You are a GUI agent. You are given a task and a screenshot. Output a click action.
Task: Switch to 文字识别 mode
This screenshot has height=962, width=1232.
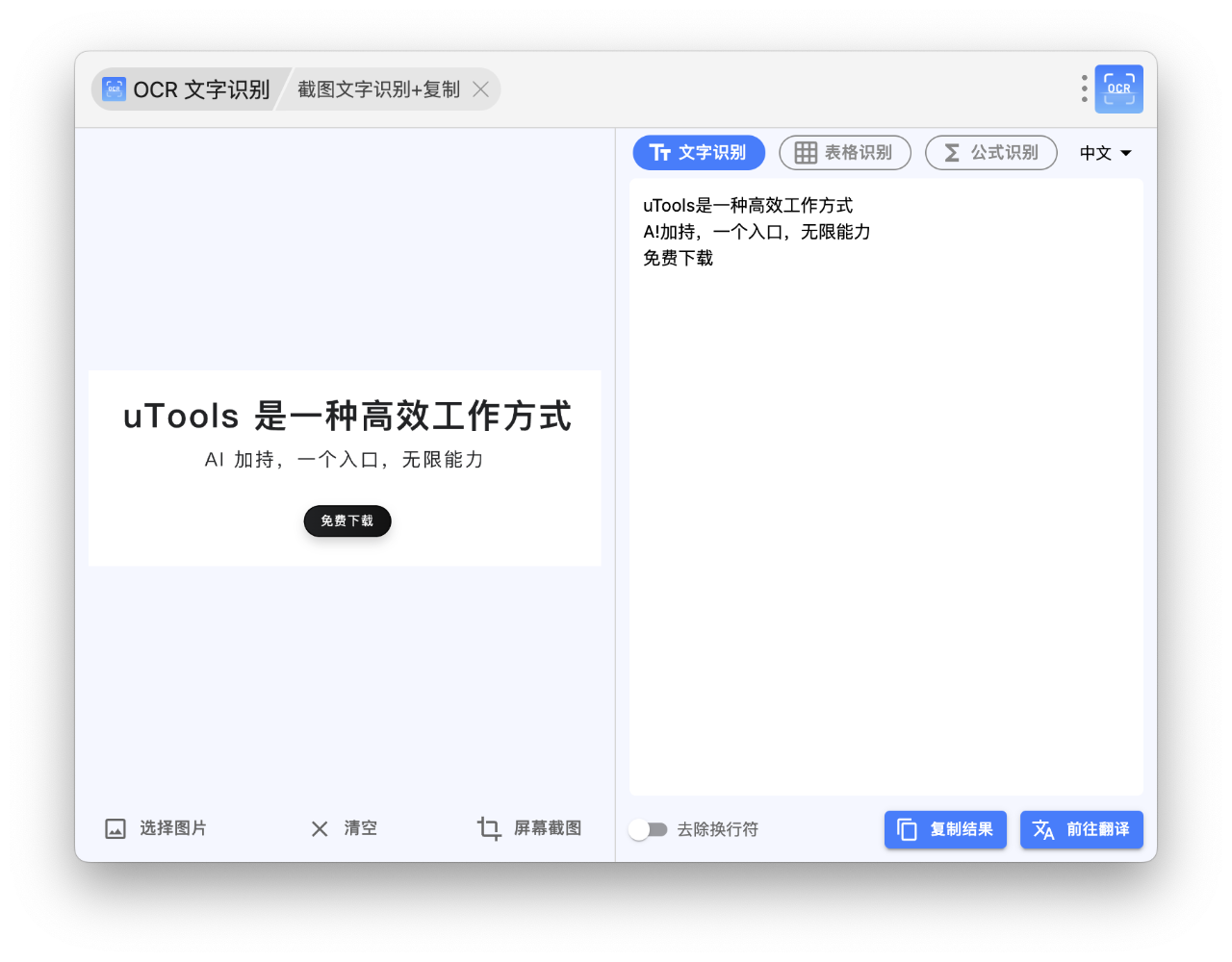point(699,153)
